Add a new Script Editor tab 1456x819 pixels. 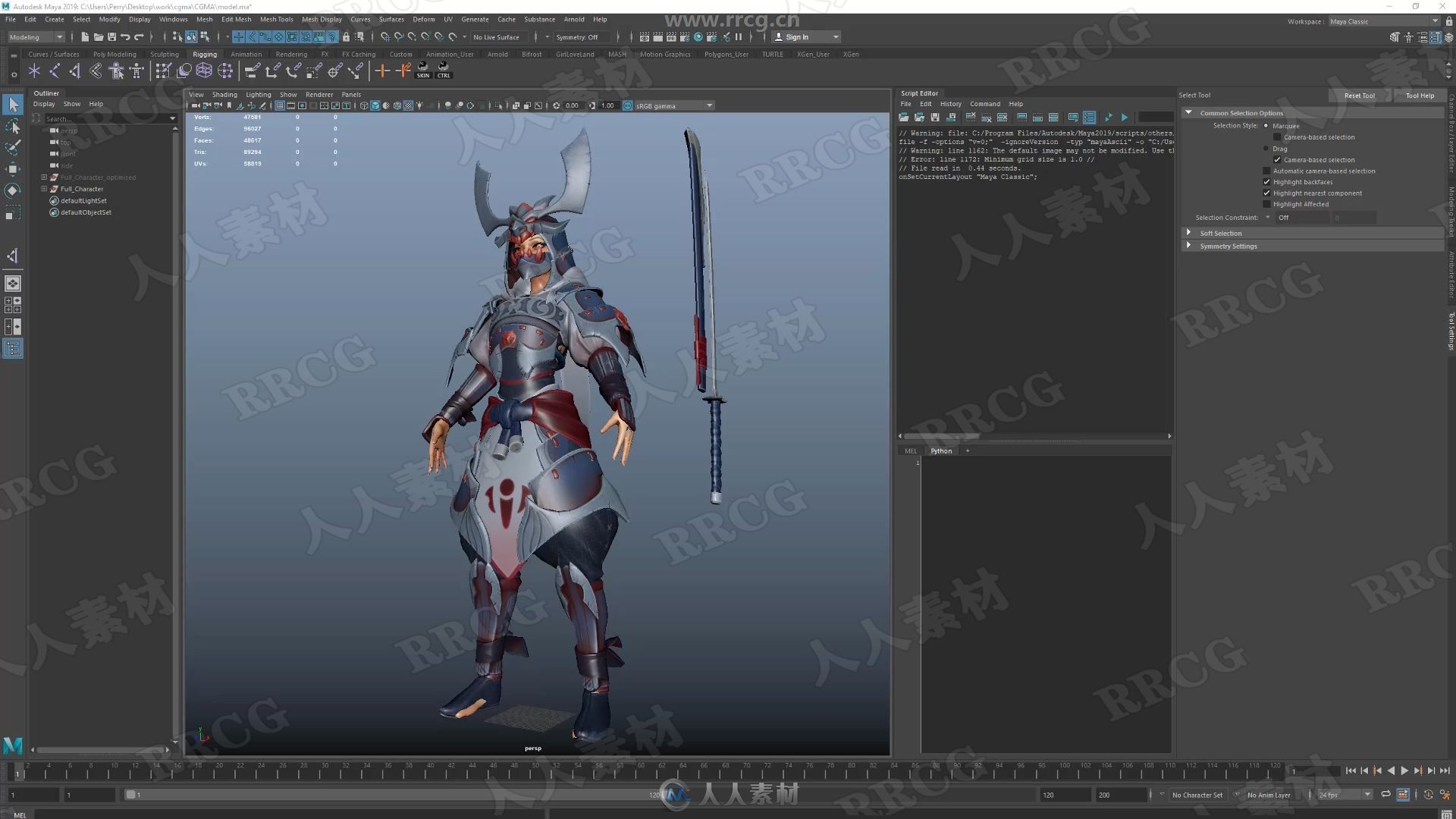coord(968,450)
